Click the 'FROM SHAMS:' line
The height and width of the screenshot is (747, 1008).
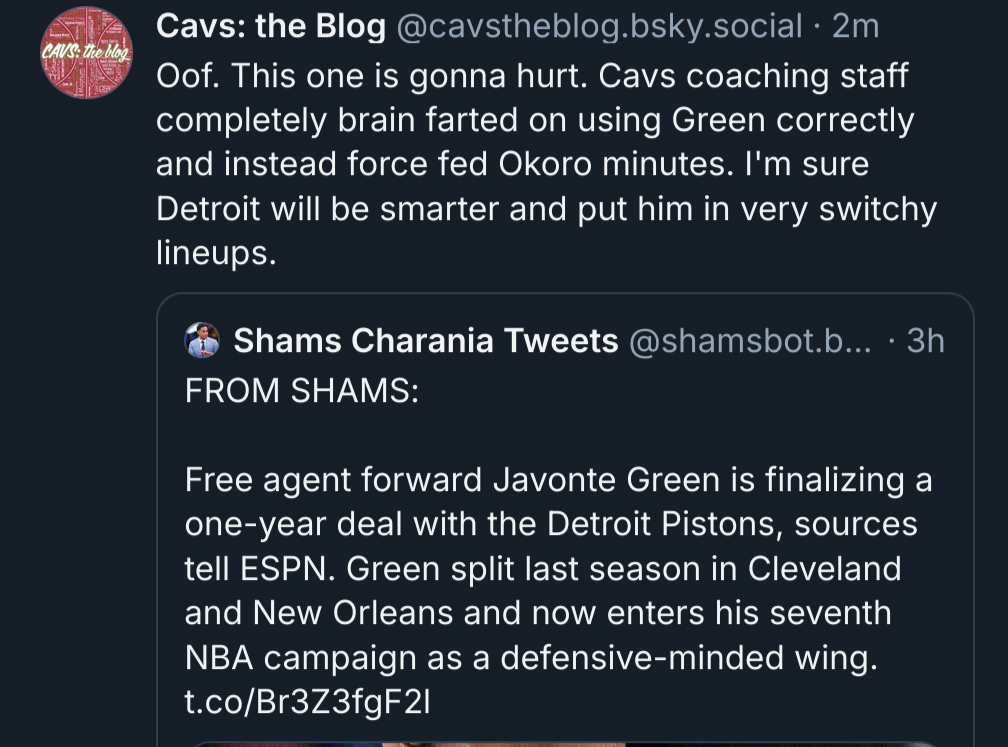tap(301, 391)
